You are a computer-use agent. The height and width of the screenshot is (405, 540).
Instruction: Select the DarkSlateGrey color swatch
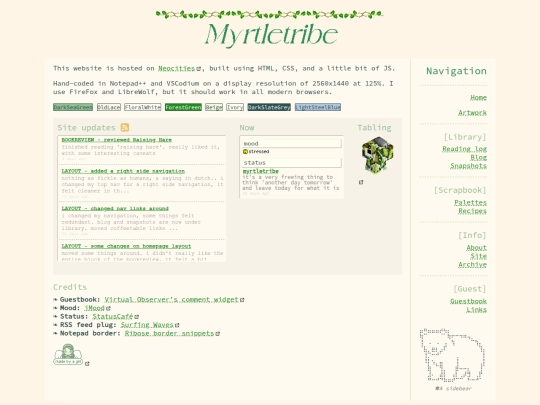tap(269, 107)
